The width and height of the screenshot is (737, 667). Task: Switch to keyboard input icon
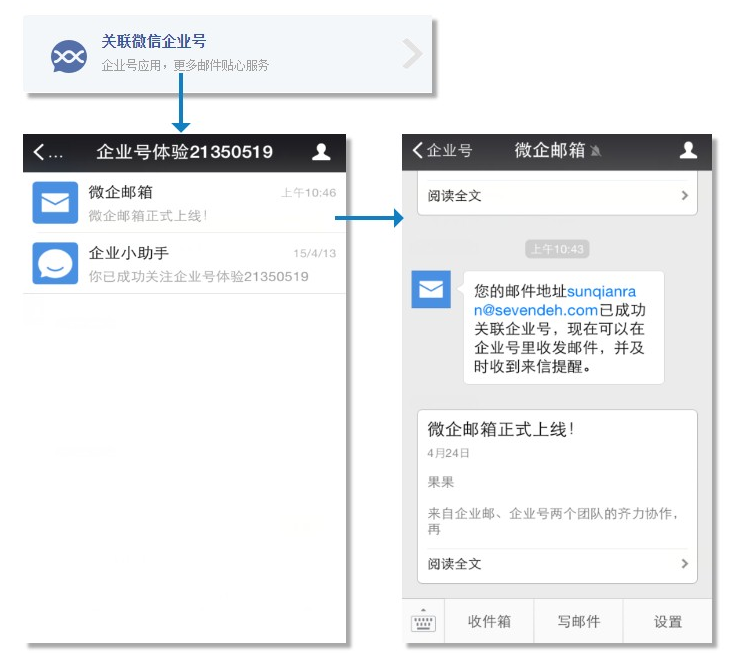424,621
